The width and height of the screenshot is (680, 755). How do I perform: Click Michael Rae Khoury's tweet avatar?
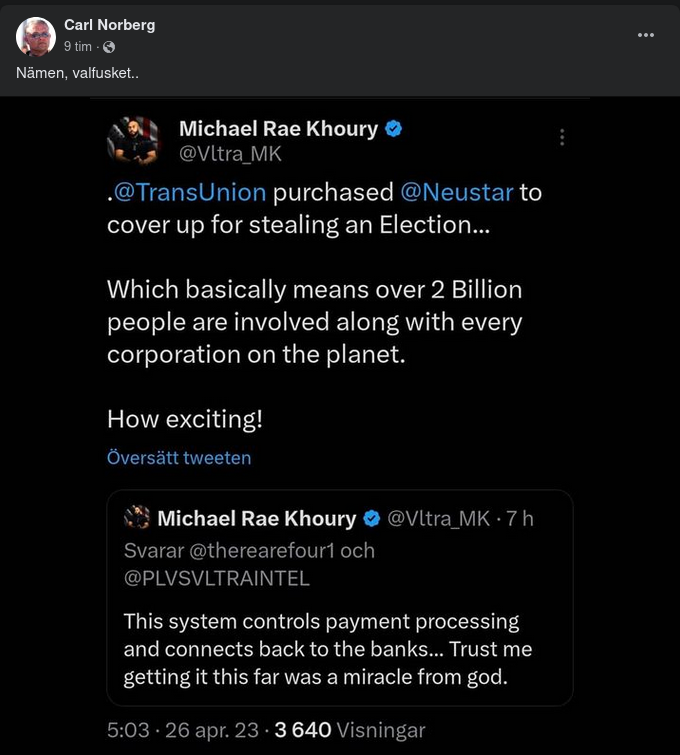pyautogui.click(x=133, y=140)
